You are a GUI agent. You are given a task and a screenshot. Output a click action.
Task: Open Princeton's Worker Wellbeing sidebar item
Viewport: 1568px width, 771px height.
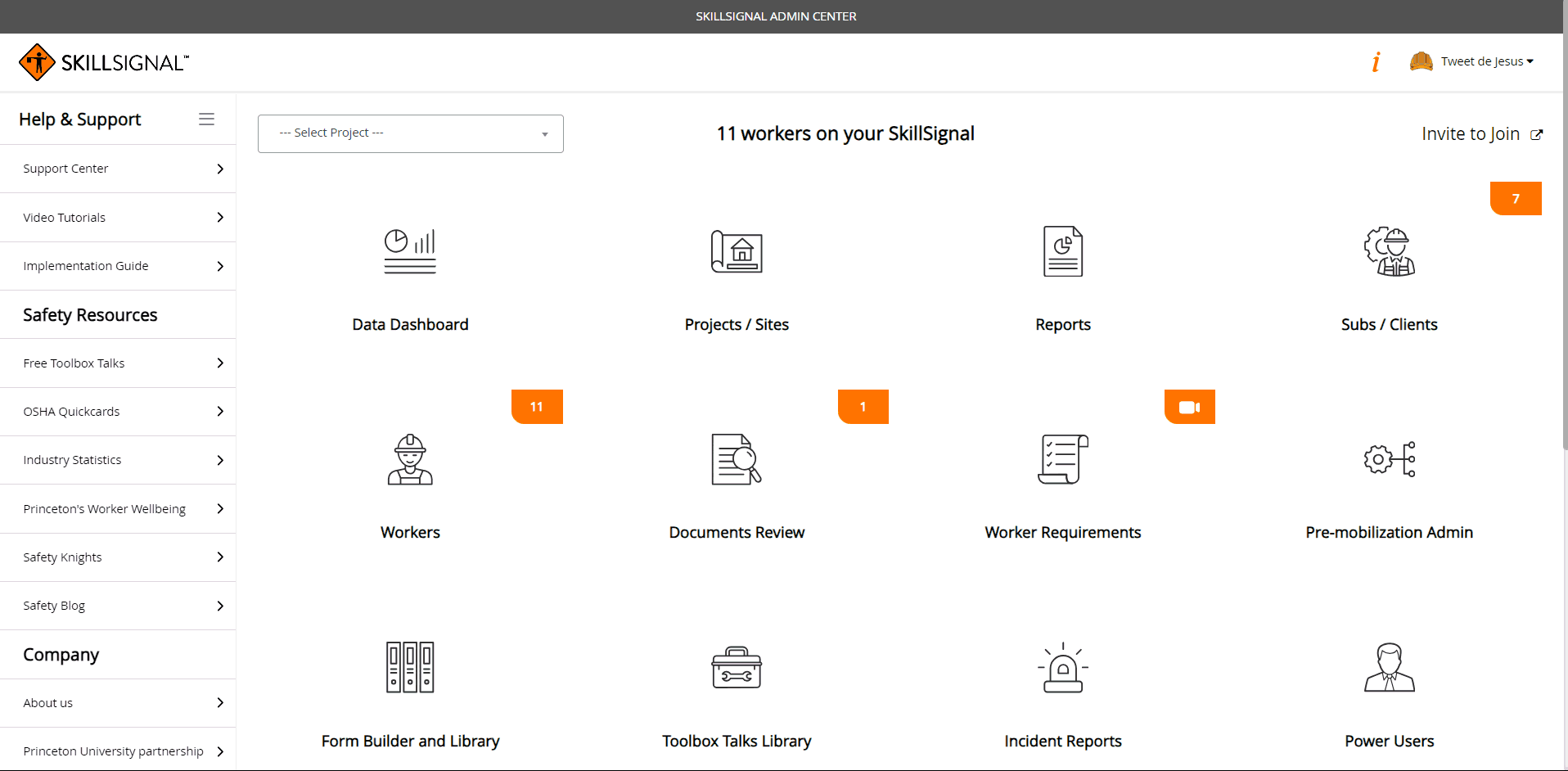point(118,508)
